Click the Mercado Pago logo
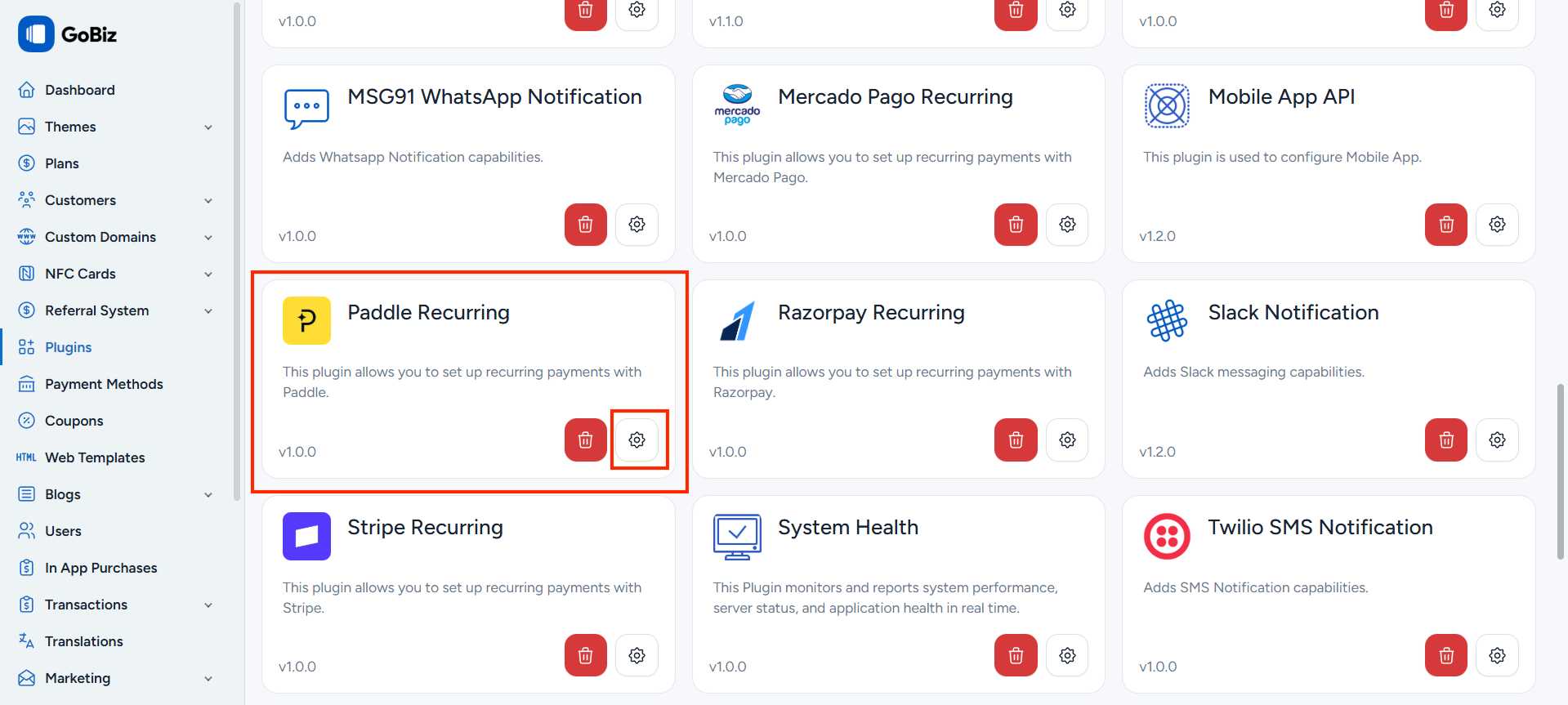Image resolution: width=1568 pixels, height=705 pixels. [x=737, y=105]
